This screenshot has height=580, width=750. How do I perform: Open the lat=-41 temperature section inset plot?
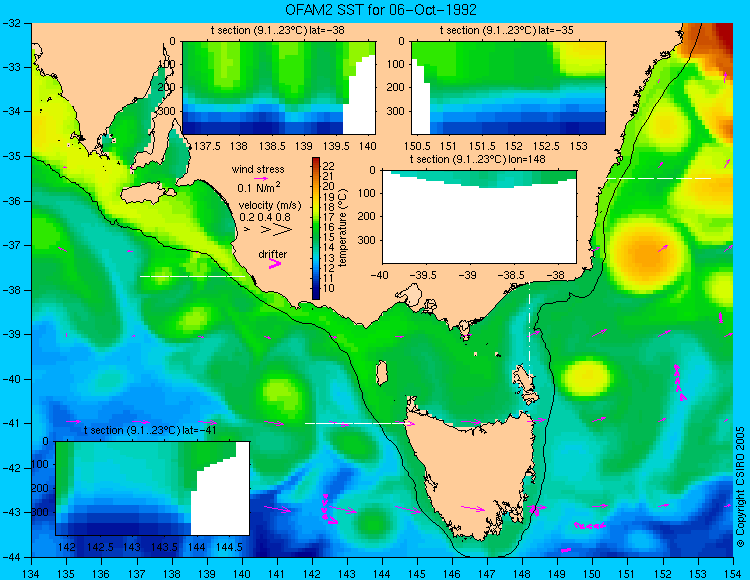pyautogui.click(x=153, y=488)
